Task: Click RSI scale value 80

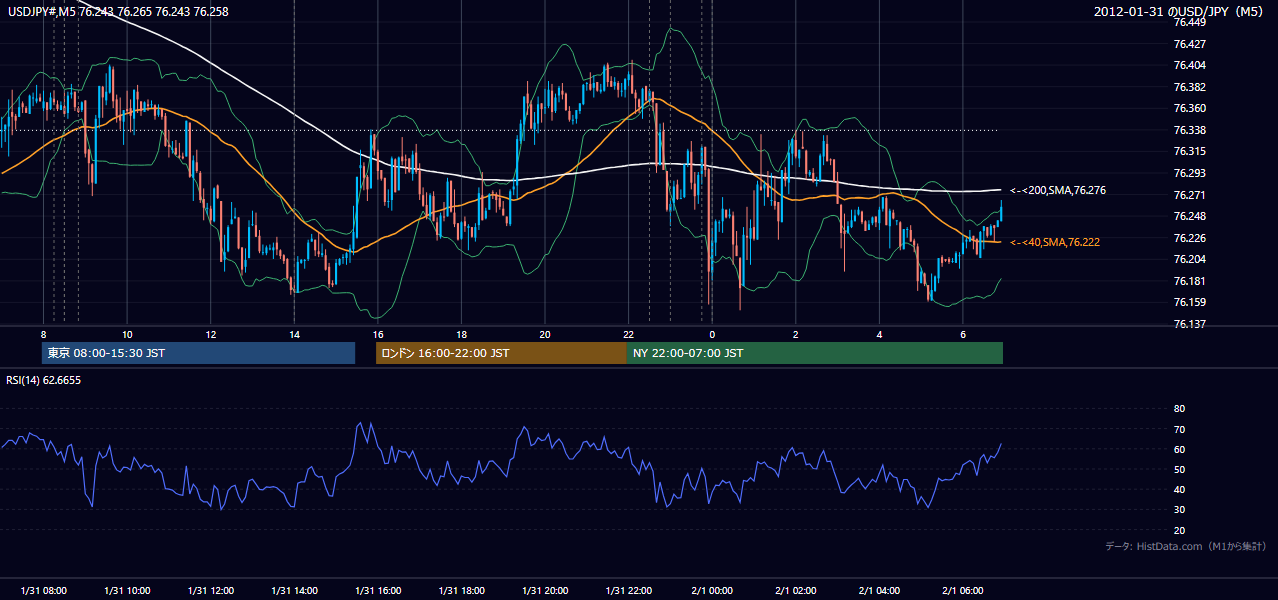Action: pyautogui.click(x=1179, y=409)
